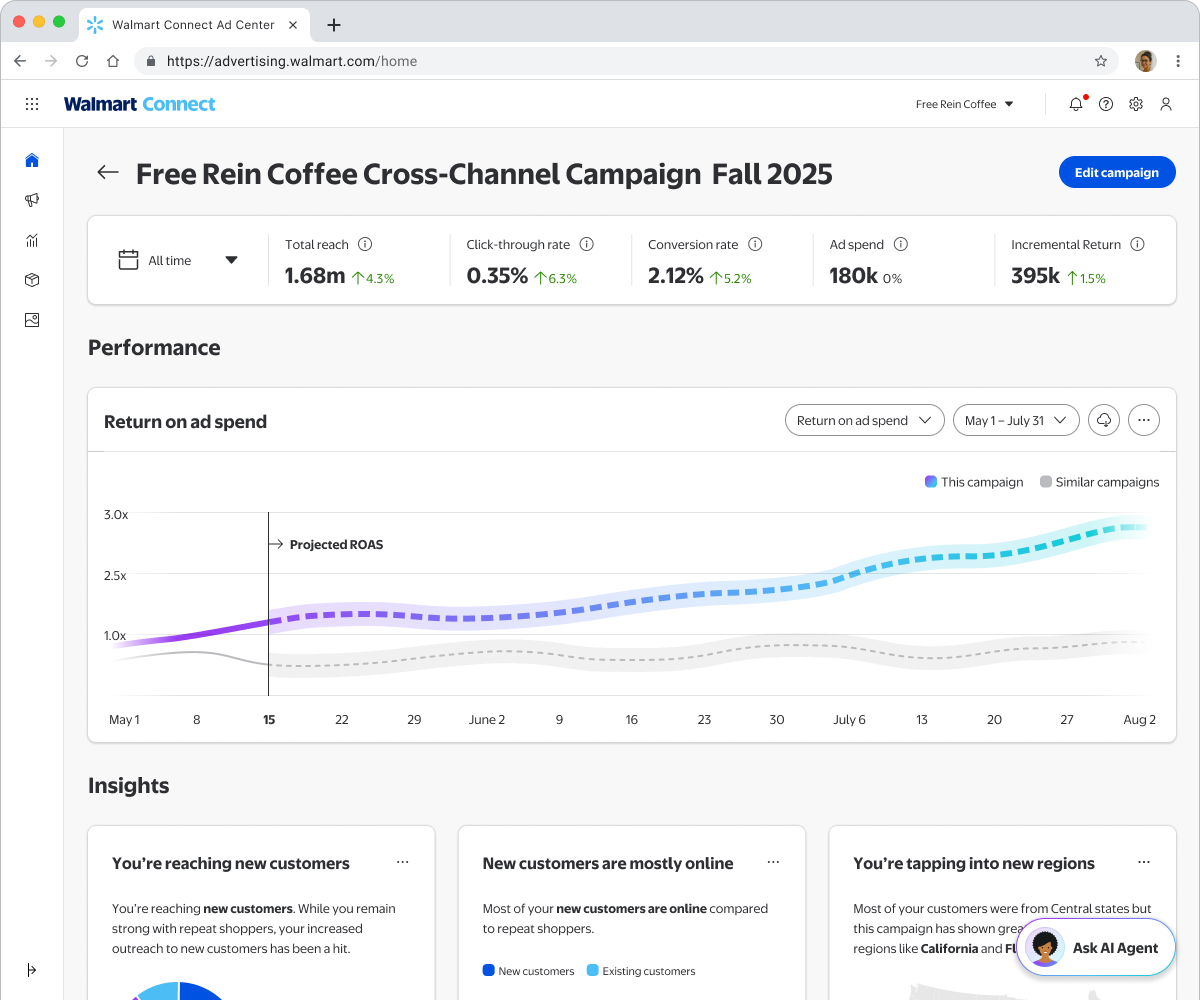The width and height of the screenshot is (1200, 1000).
Task: Click the Projected ROAS marker label
Action: point(336,545)
